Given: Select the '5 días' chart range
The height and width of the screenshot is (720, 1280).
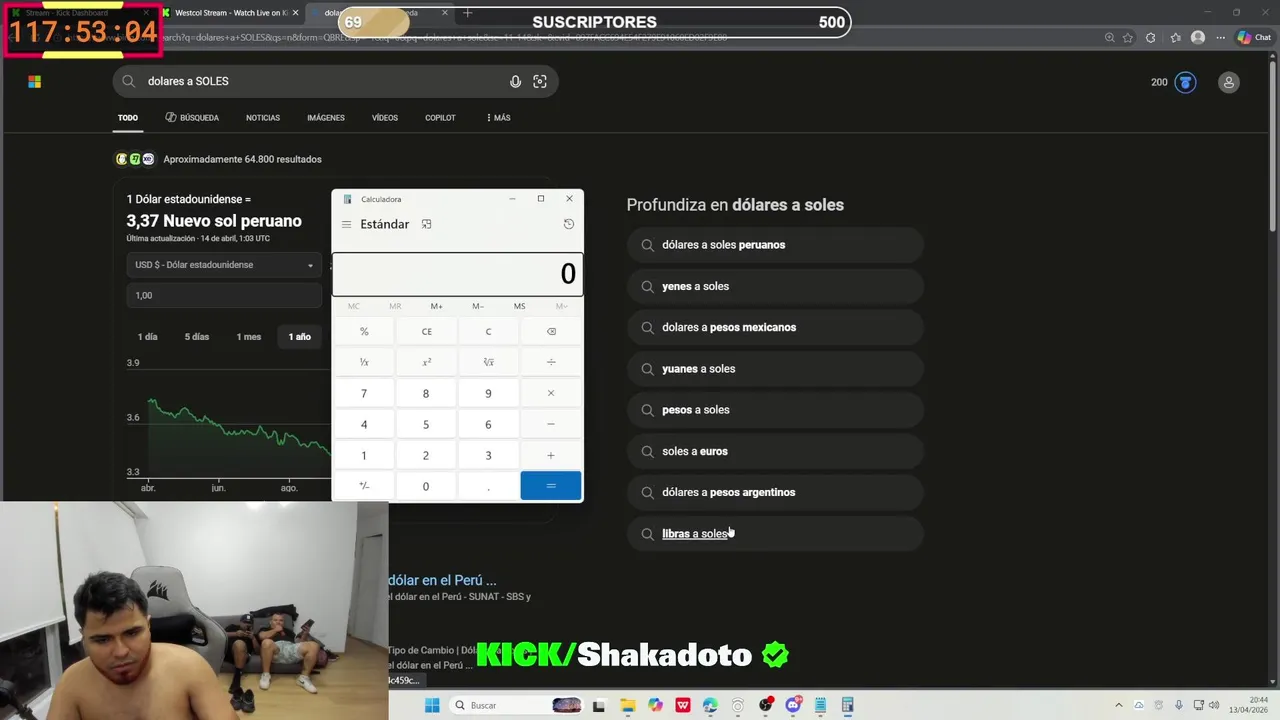Looking at the screenshot, I should tap(197, 337).
